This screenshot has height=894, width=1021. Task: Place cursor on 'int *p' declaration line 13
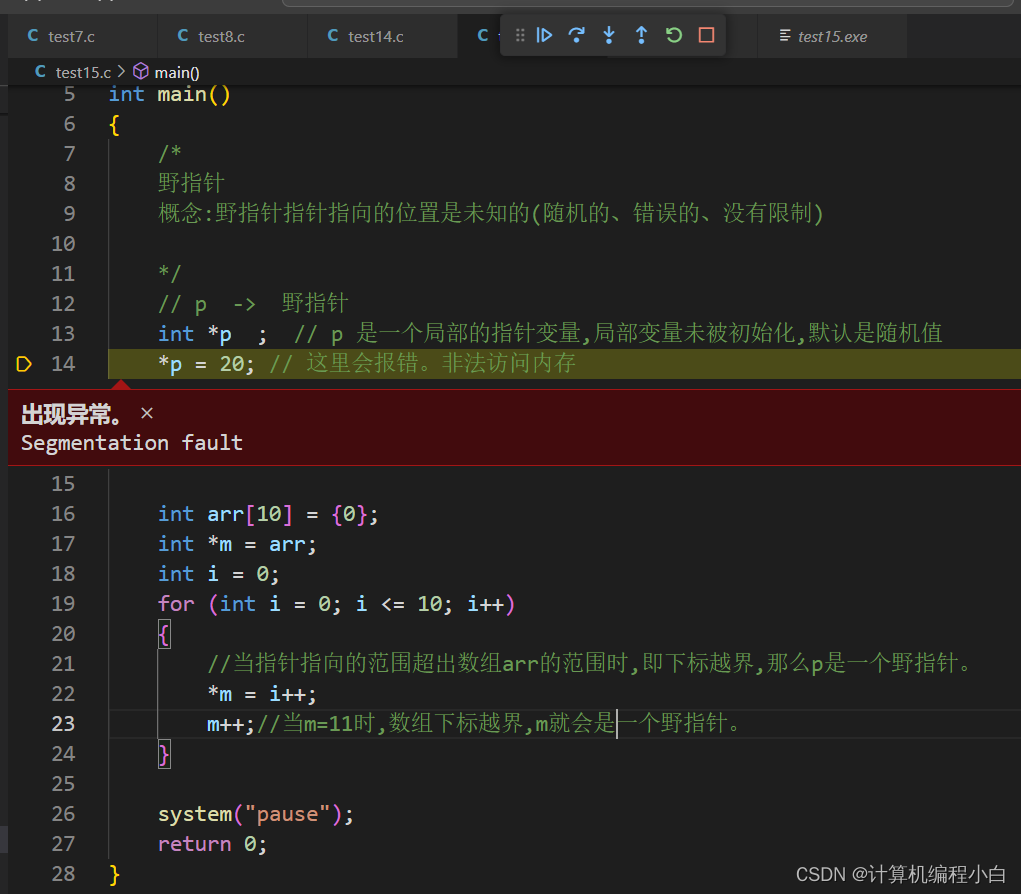[212, 334]
